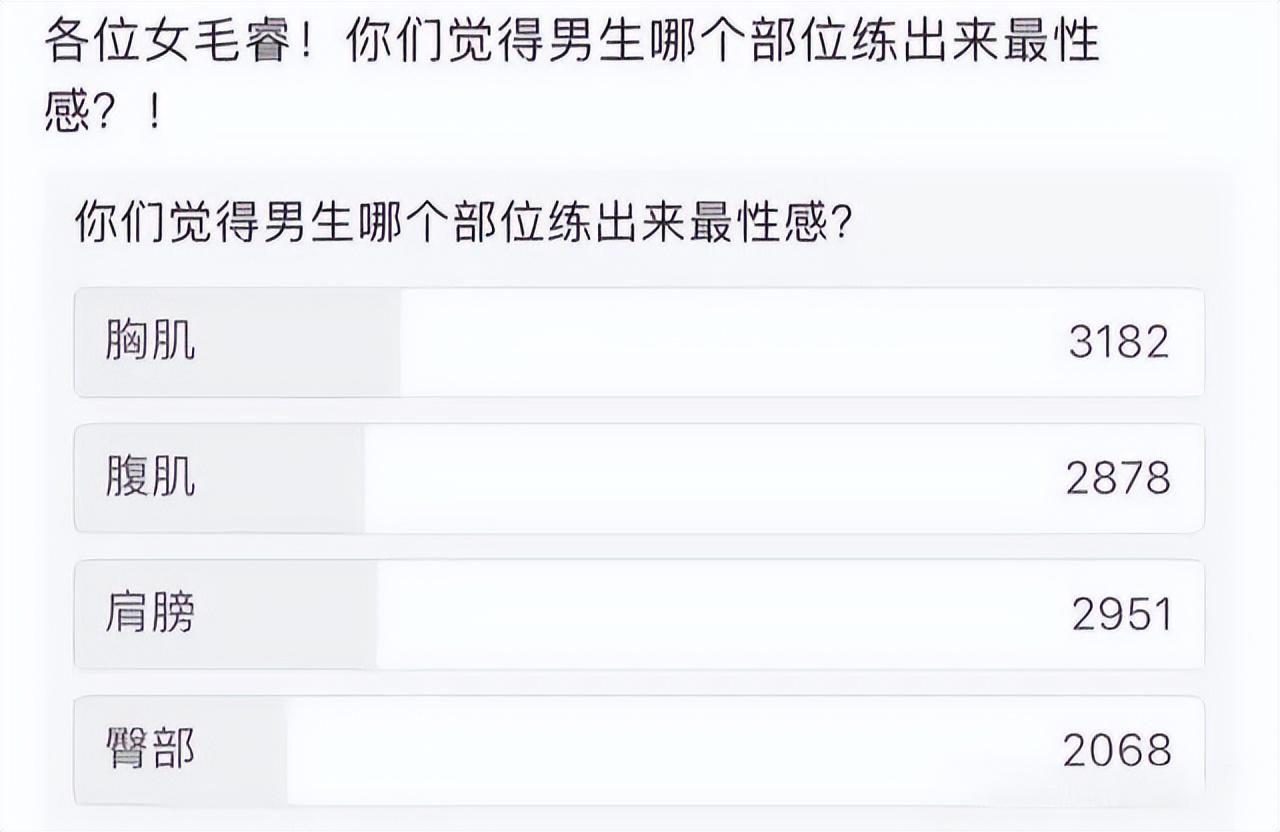Click the white unfilled area of 肩膀 bar
This screenshot has width=1280, height=832.
click(790, 614)
